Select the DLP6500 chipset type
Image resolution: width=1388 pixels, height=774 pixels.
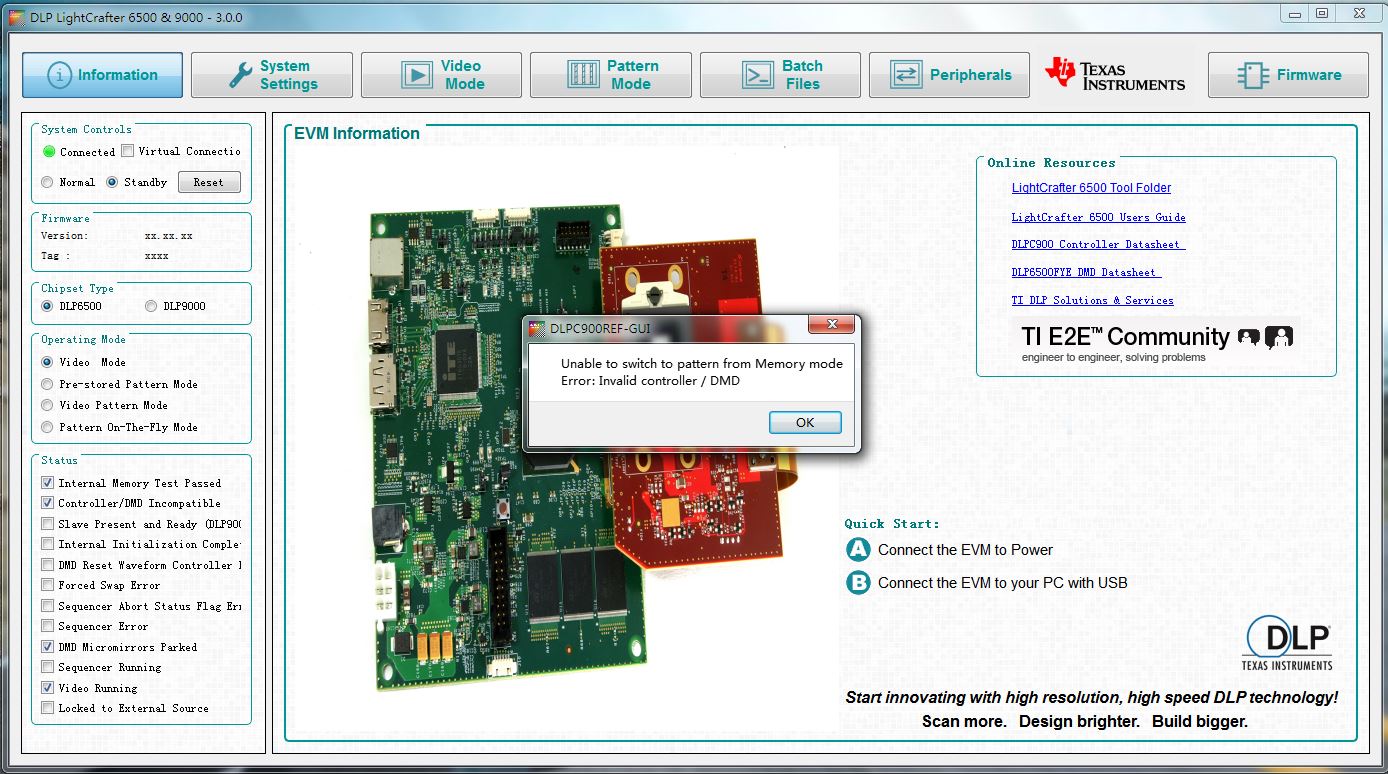47,306
